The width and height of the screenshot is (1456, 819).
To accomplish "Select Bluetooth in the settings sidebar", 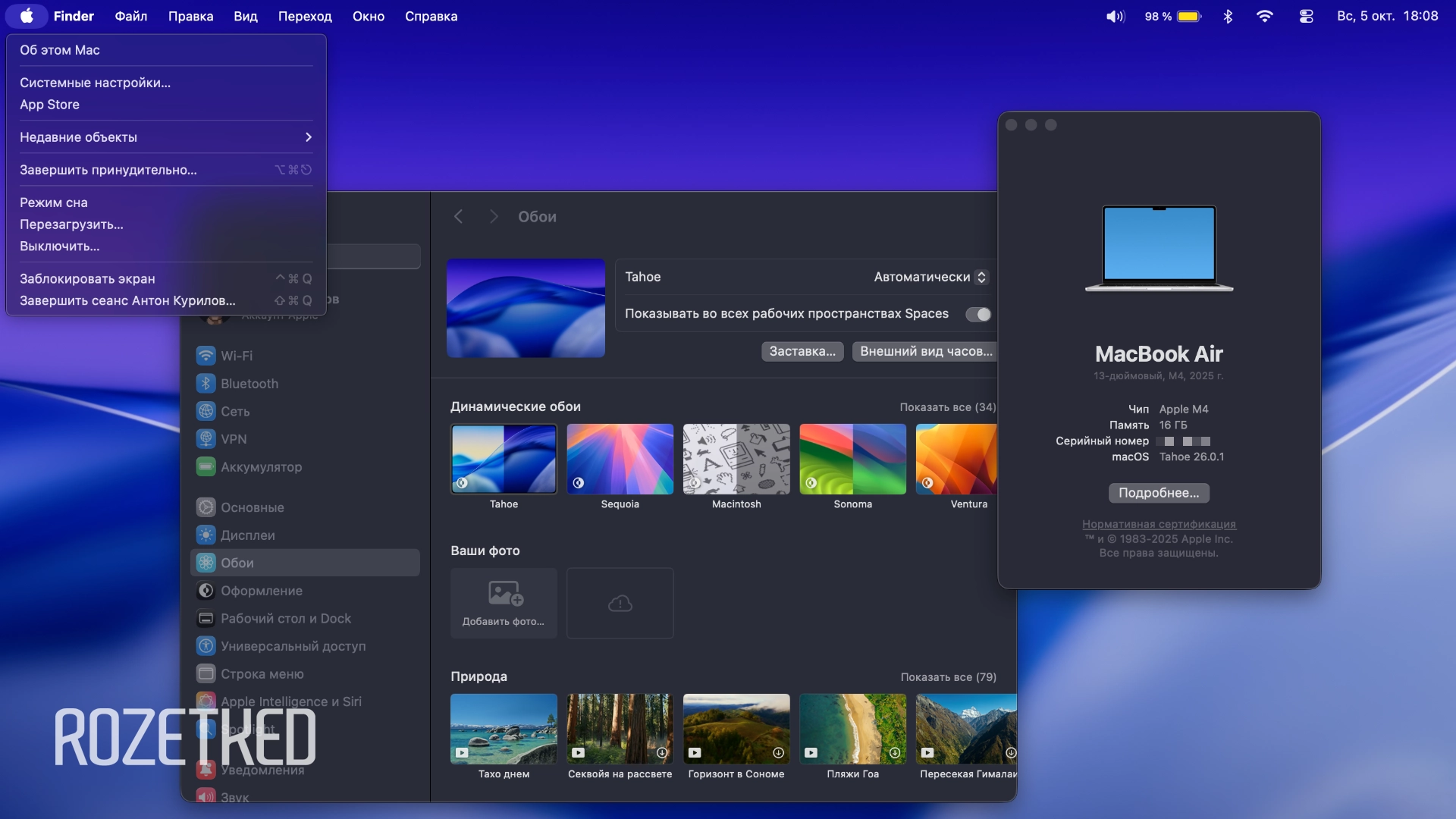I will pyautogui.click(x=249, y=383).
